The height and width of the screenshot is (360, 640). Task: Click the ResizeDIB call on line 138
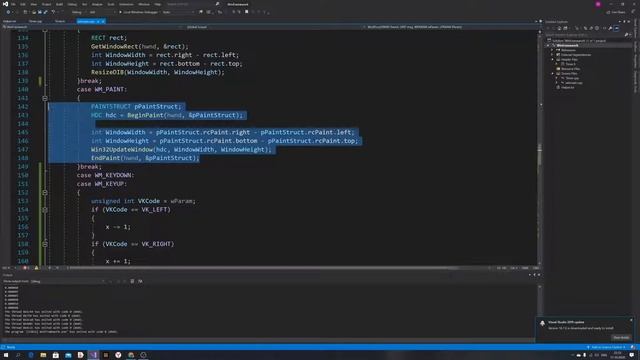158,72
